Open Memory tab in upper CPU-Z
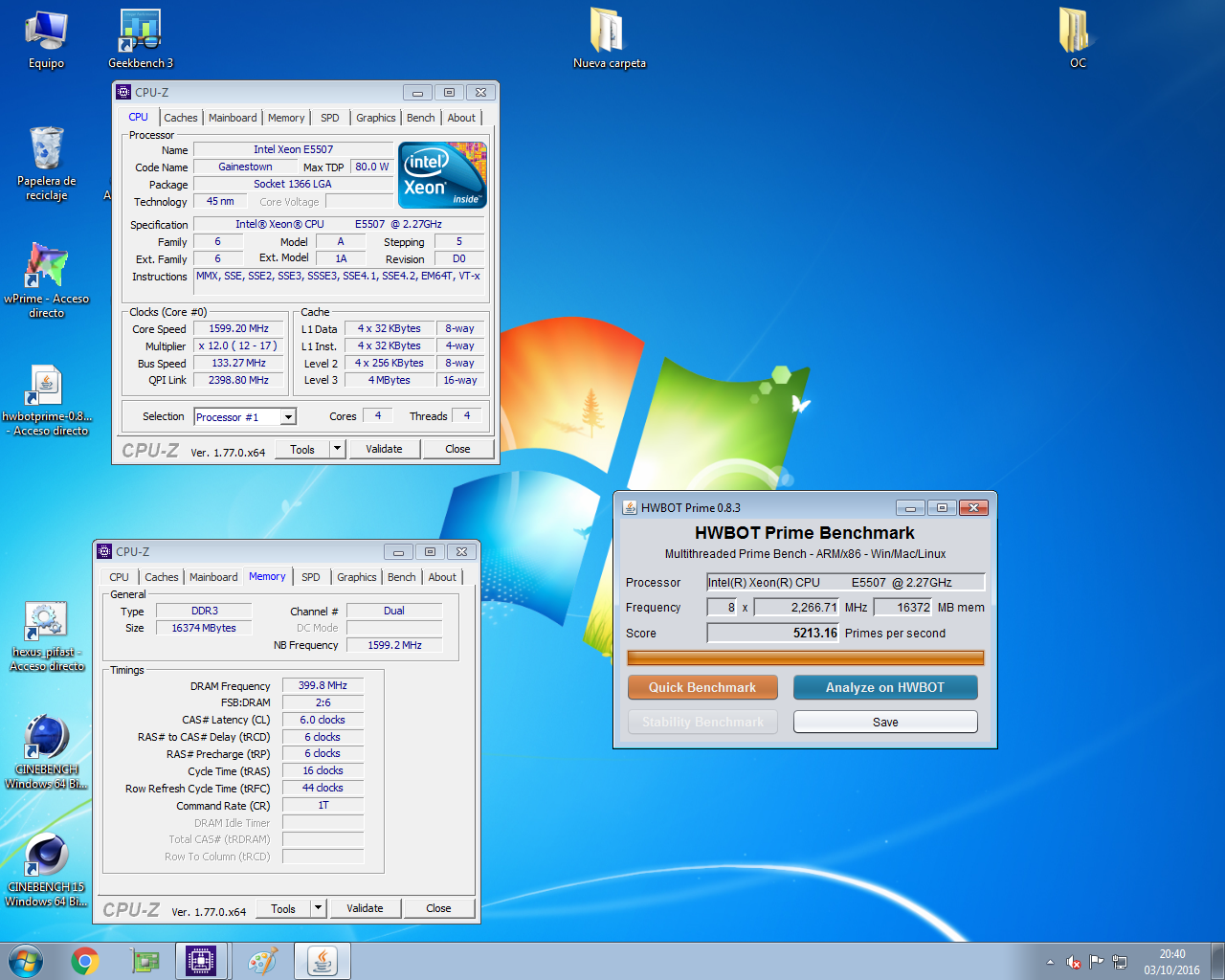Viewport: 1225px width, 980px height. (x=286, y=118)
